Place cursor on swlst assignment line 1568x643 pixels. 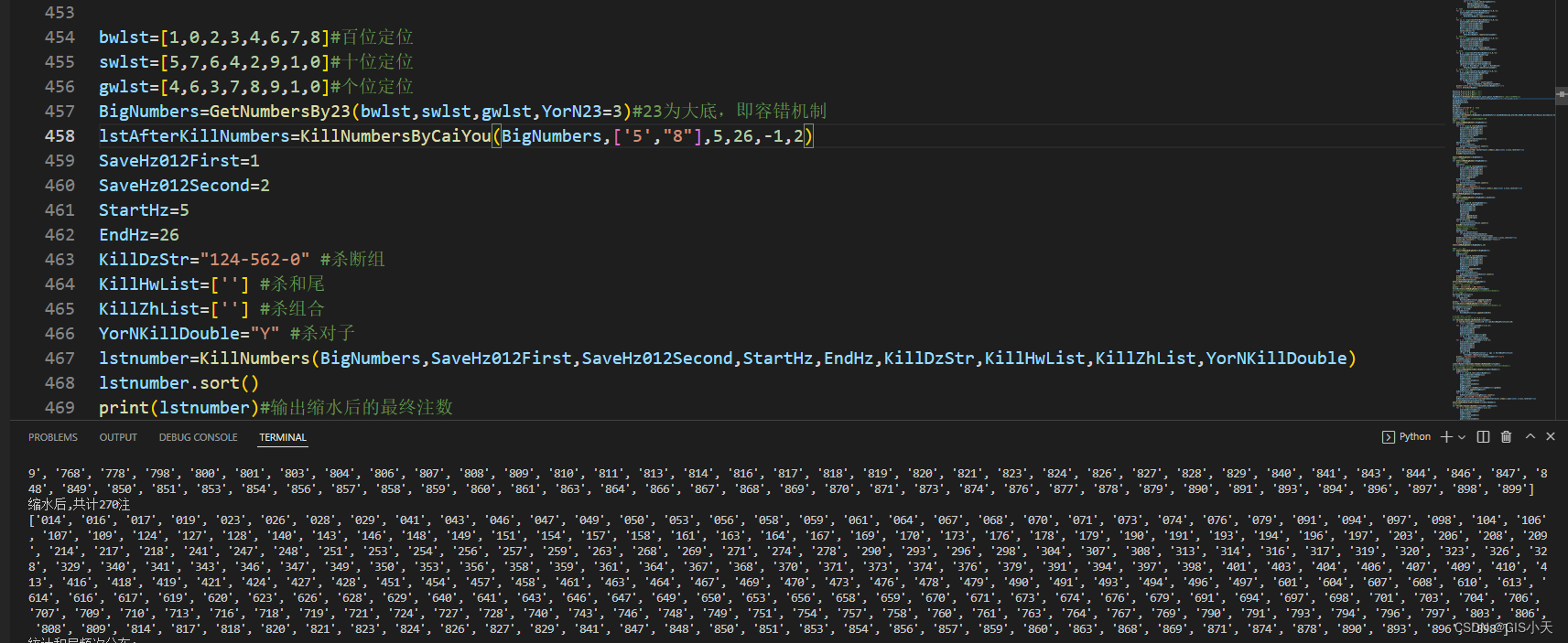(256, 61)
